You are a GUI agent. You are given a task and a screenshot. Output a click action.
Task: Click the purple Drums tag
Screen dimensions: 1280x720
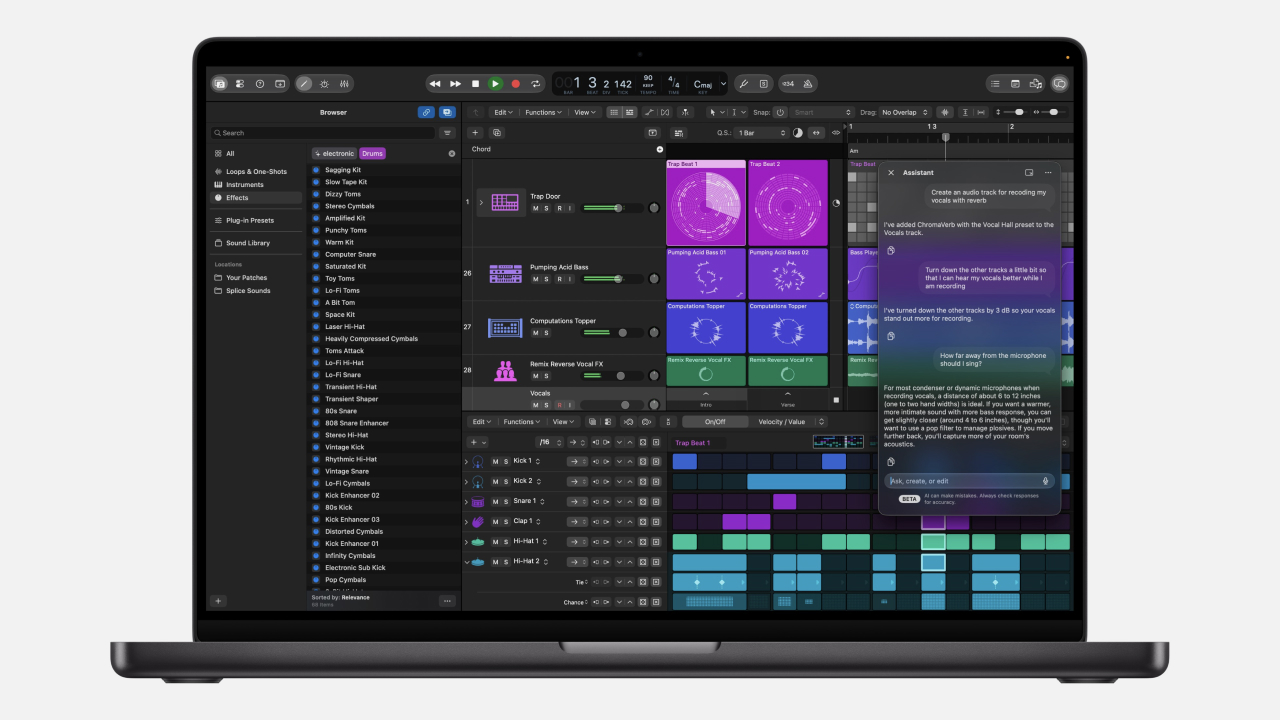372,154
